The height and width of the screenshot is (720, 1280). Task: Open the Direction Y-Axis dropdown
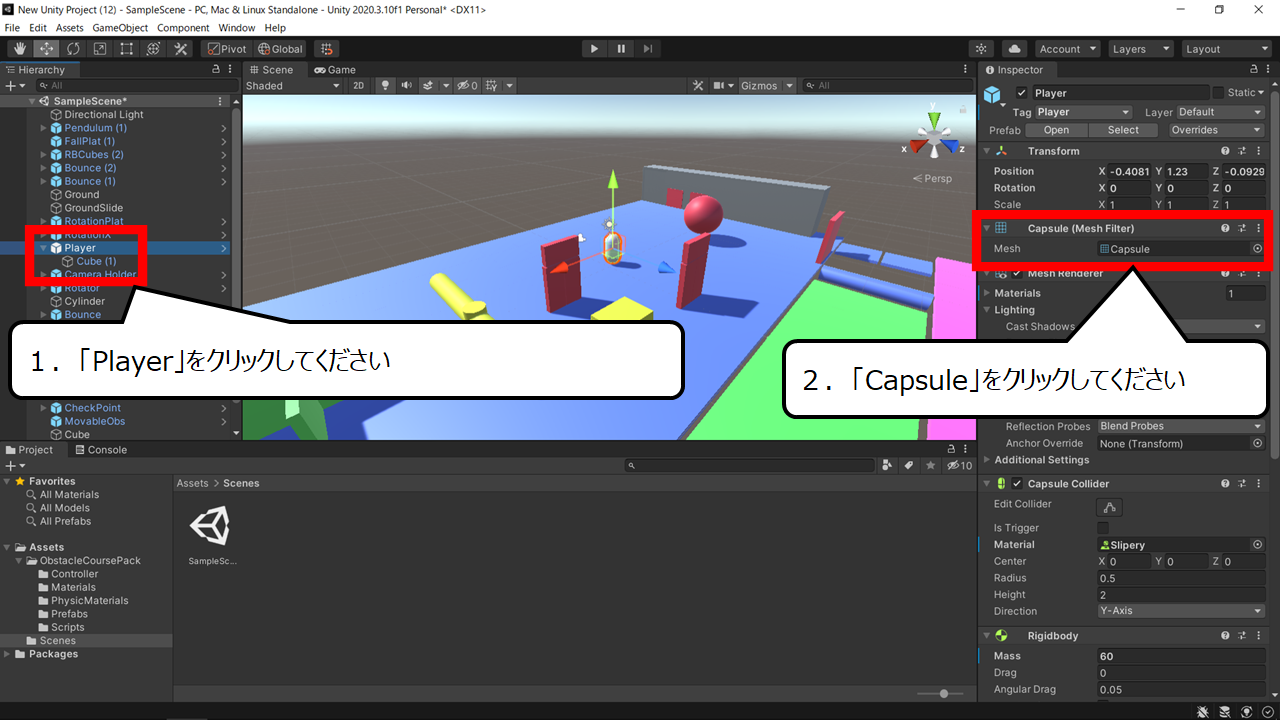pyautogui.click(x=1181, y=611)
